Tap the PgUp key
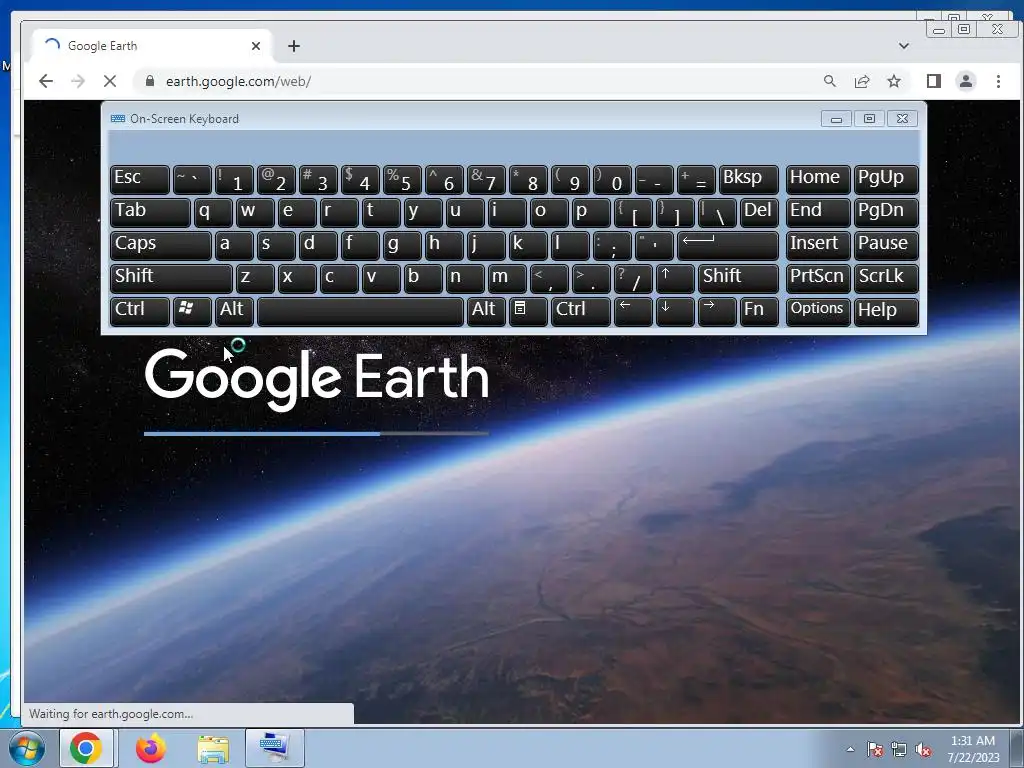1024x768 pixels. pos(886,179)
